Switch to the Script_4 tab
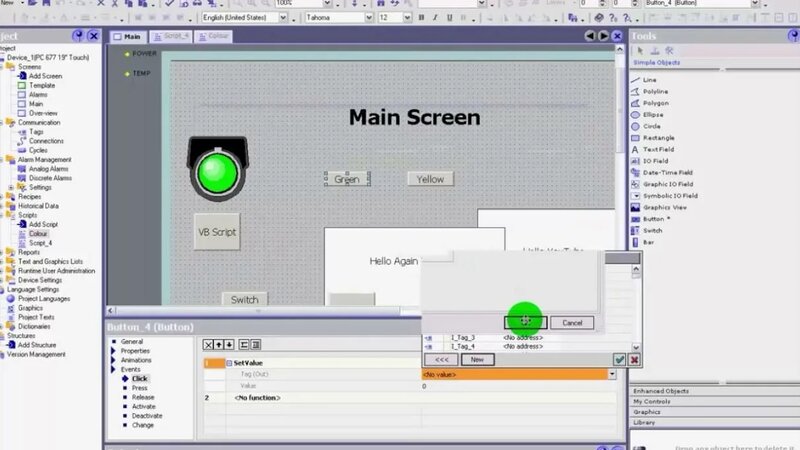Viewport: 800px width, 450px height. click(x=171, y=36)
